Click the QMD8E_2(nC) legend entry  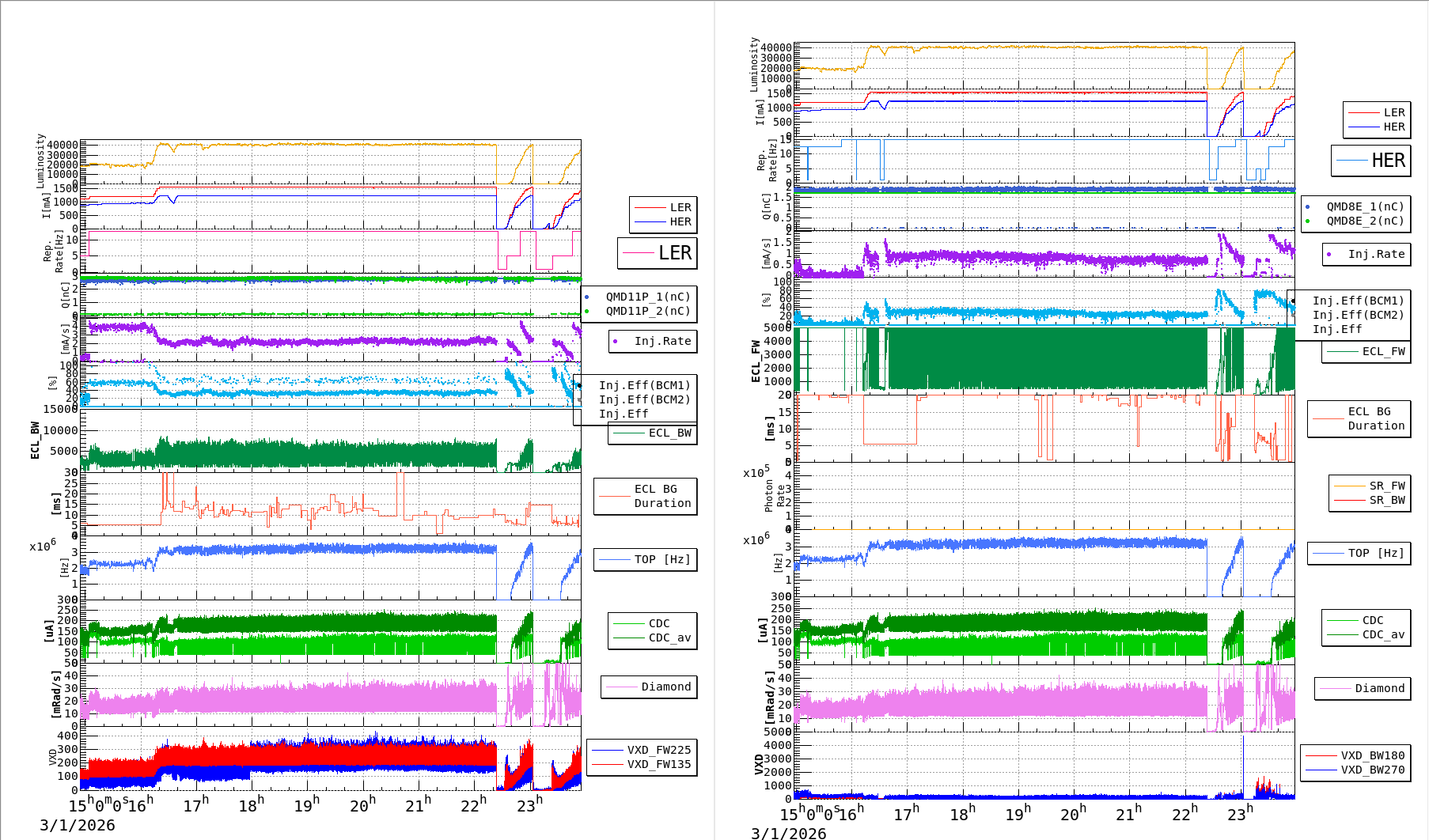click(x=1365, y=221)
